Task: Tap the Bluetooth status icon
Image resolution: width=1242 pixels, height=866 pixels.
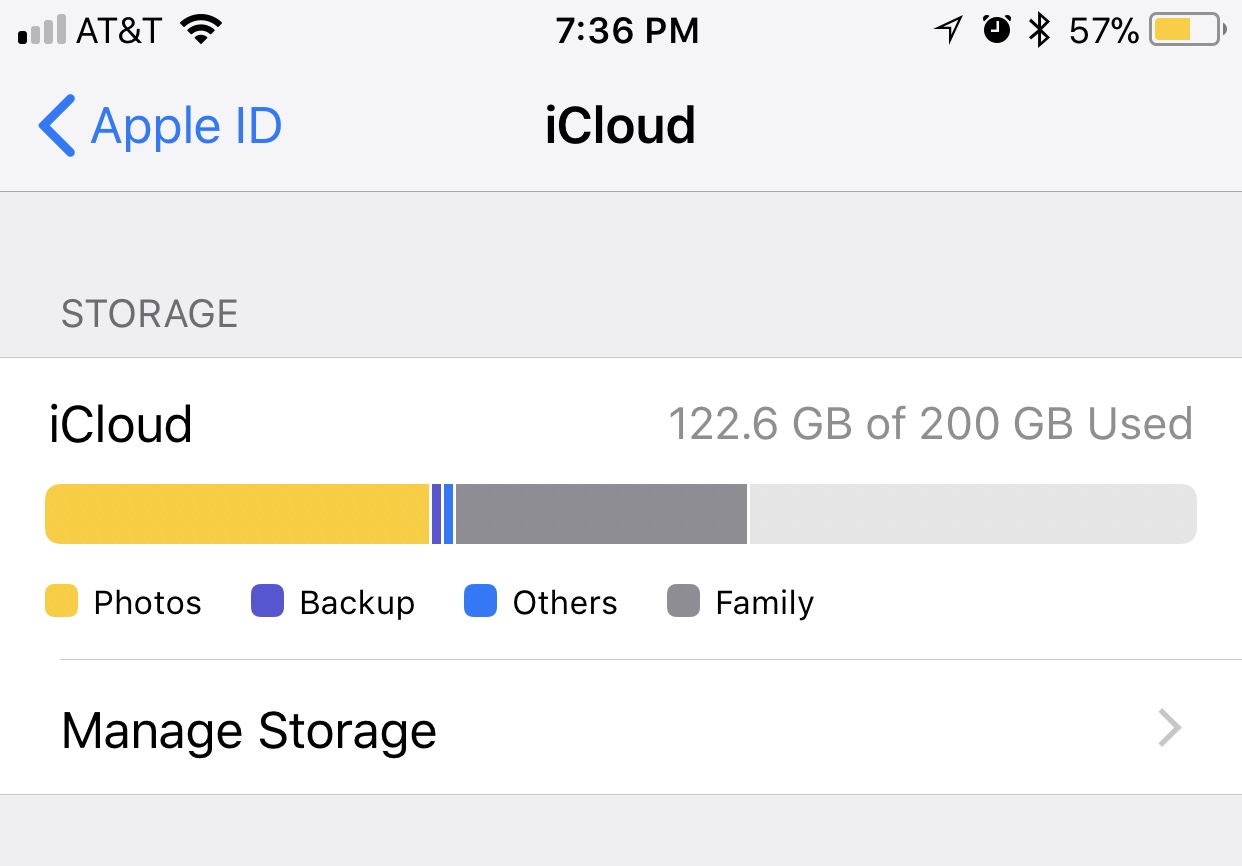Action: [1040, 31]
